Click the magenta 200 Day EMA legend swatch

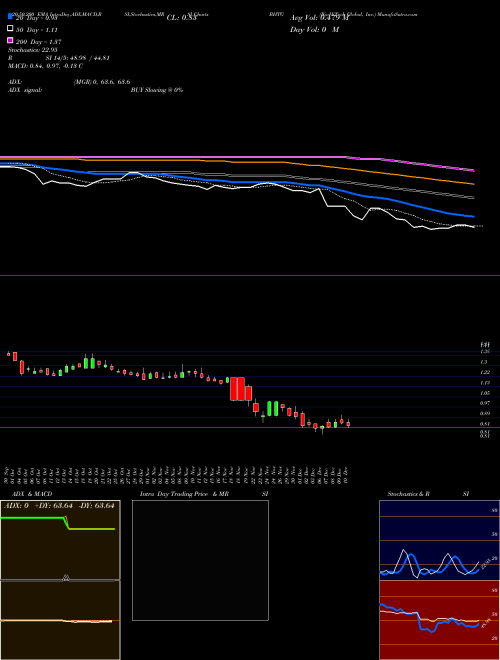[x=10, y=40]
